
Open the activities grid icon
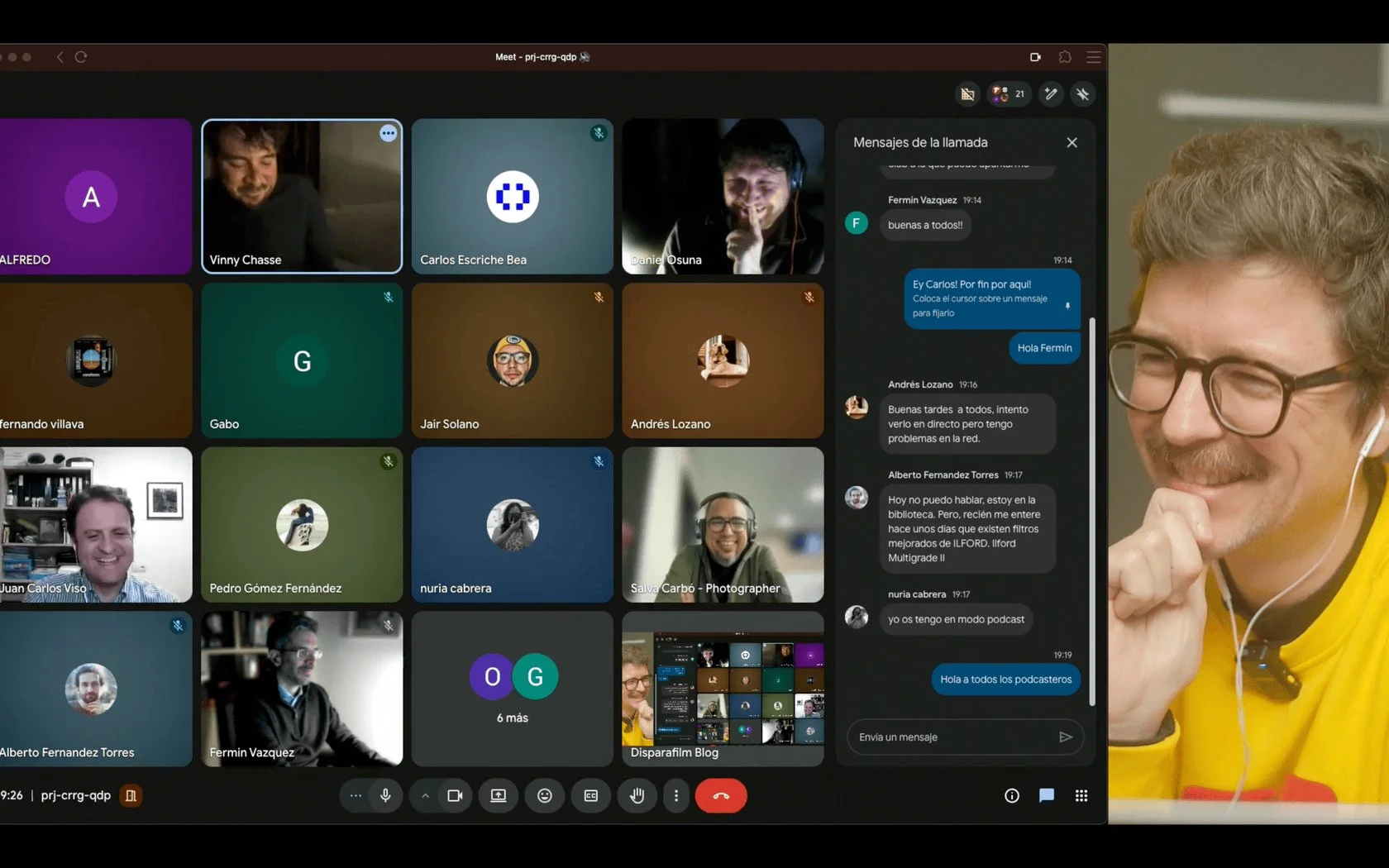tap(1081, 795)
